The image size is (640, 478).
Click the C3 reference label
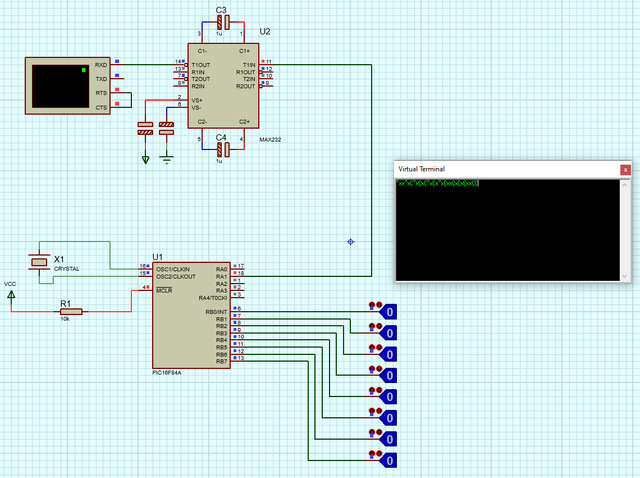pyautogui.click(x=221, y=10)
